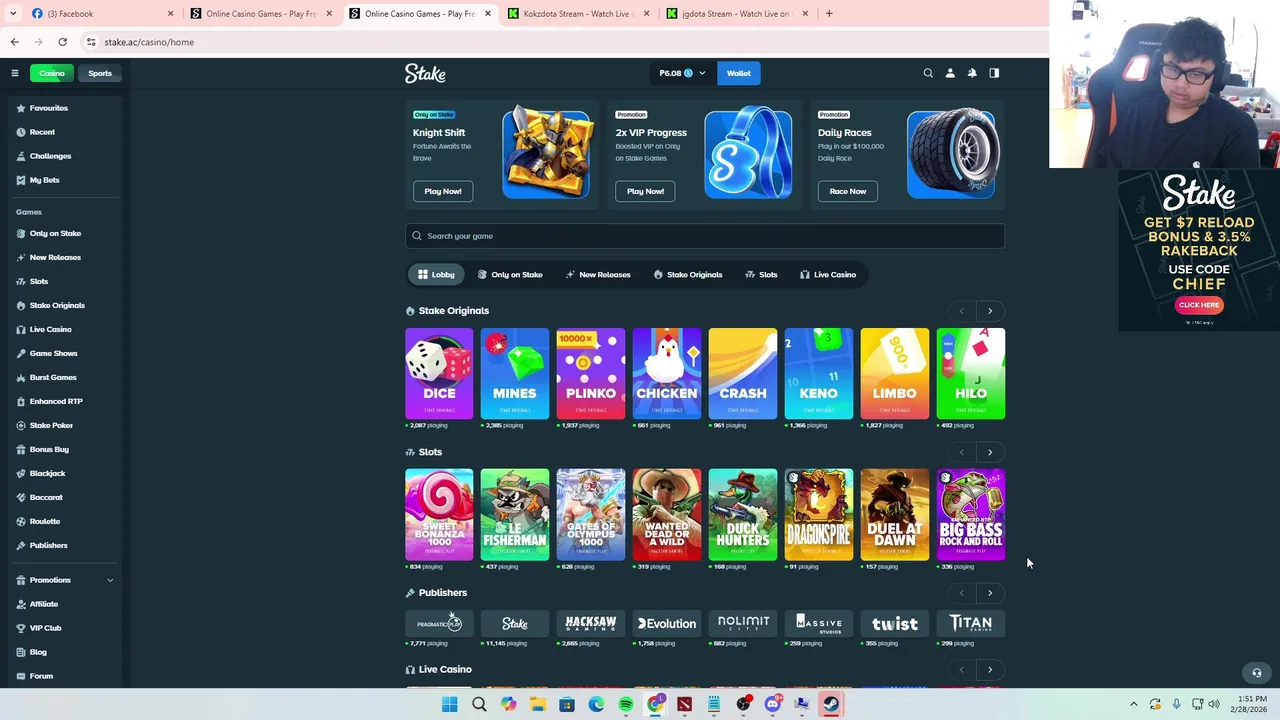Click Race Now on Daily Races
The image size is (1280, 720).
847,191
